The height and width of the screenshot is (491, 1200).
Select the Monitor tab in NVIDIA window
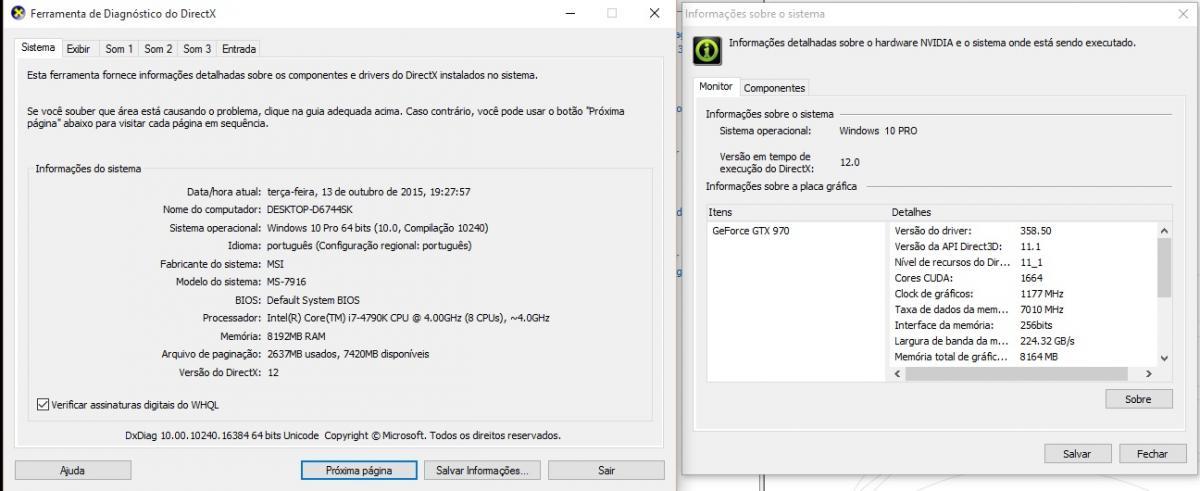(716, 87)
